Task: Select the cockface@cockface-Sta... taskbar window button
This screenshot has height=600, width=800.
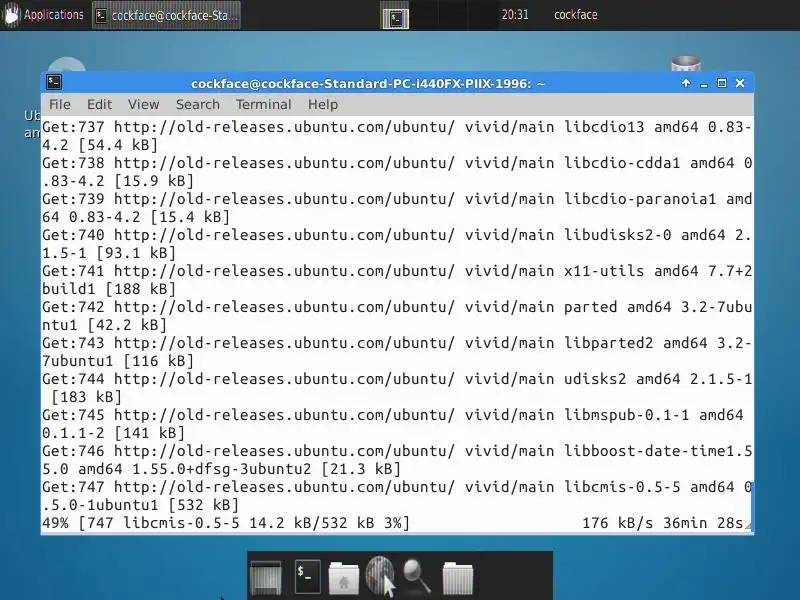Action: (x=166, y=15)
